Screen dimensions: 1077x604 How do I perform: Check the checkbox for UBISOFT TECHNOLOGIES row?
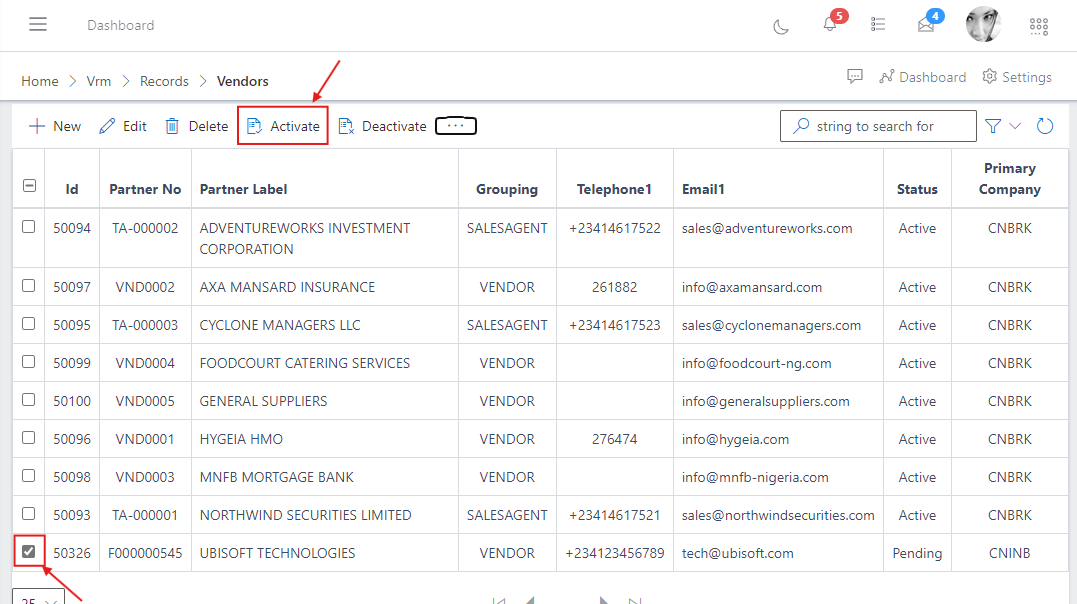click(28, 551)
